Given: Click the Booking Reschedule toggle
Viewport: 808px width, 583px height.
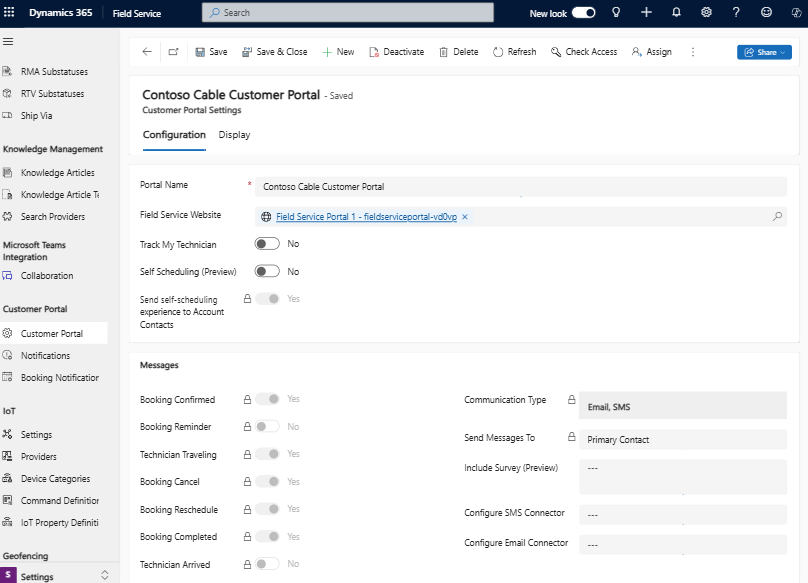Looking at the screenshot, I should [267, 509].
